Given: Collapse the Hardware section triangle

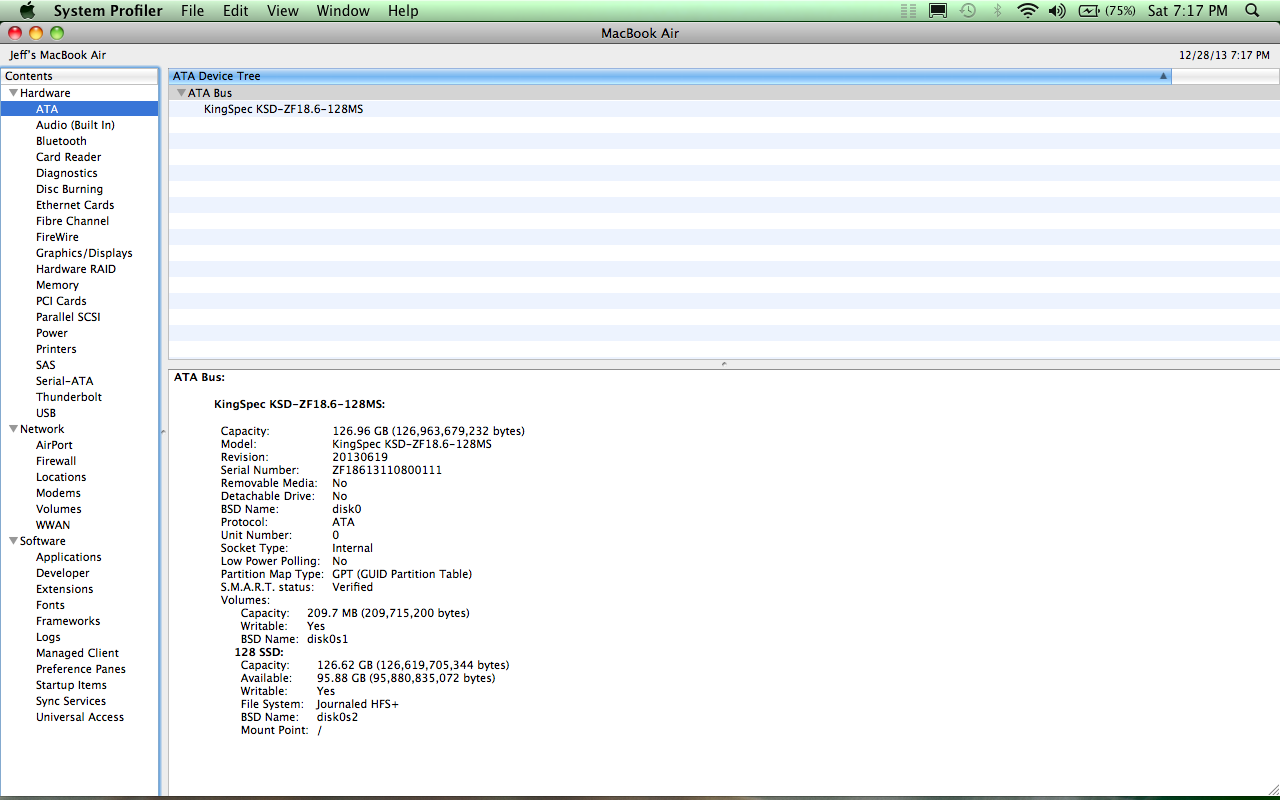Looking at the screenshot, I should coord(13,93).
